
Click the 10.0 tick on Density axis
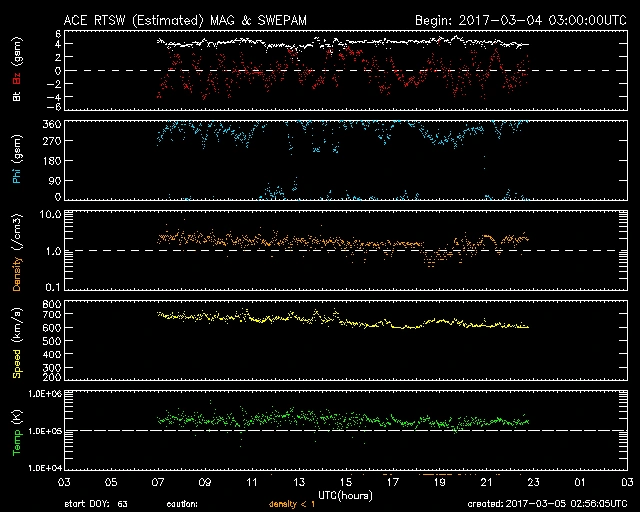[x=43, y=214]
